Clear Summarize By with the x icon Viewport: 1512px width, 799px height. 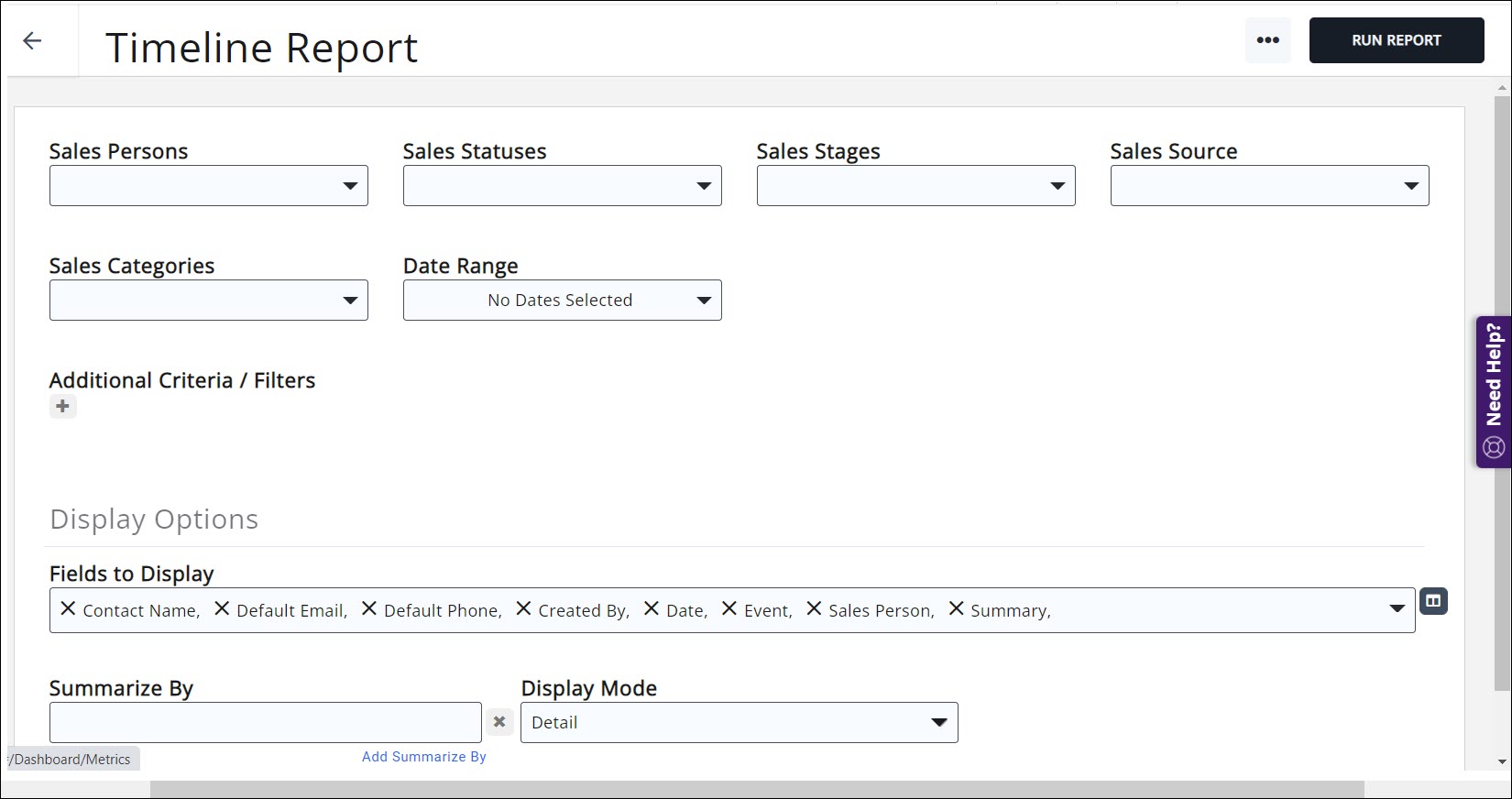[x=499, y=722]
